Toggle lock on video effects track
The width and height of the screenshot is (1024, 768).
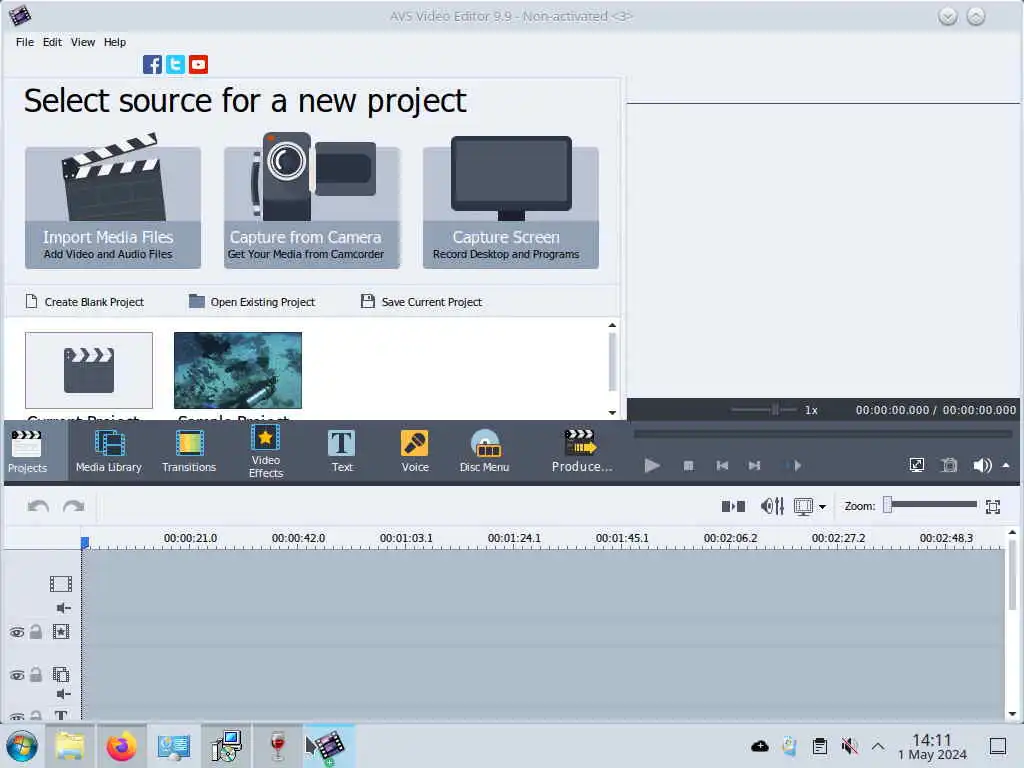pyautogui.click(x=36, y=632)
